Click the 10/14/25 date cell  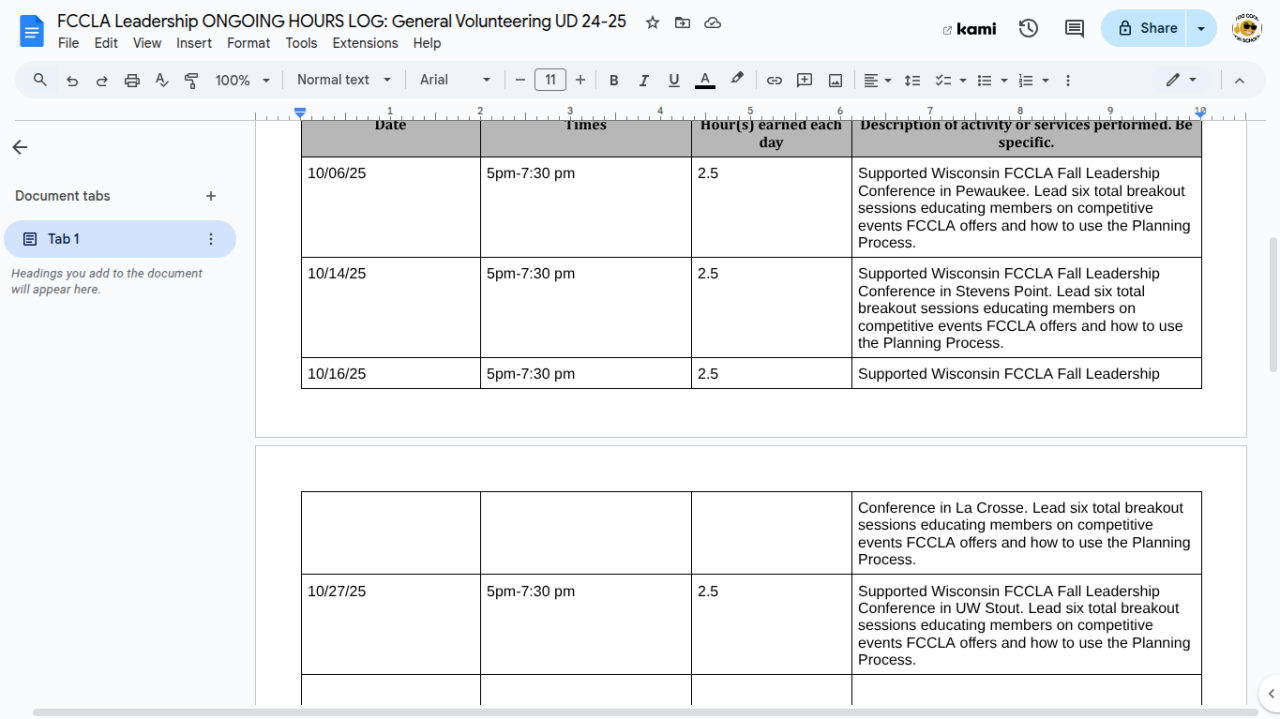click(391, 307)
